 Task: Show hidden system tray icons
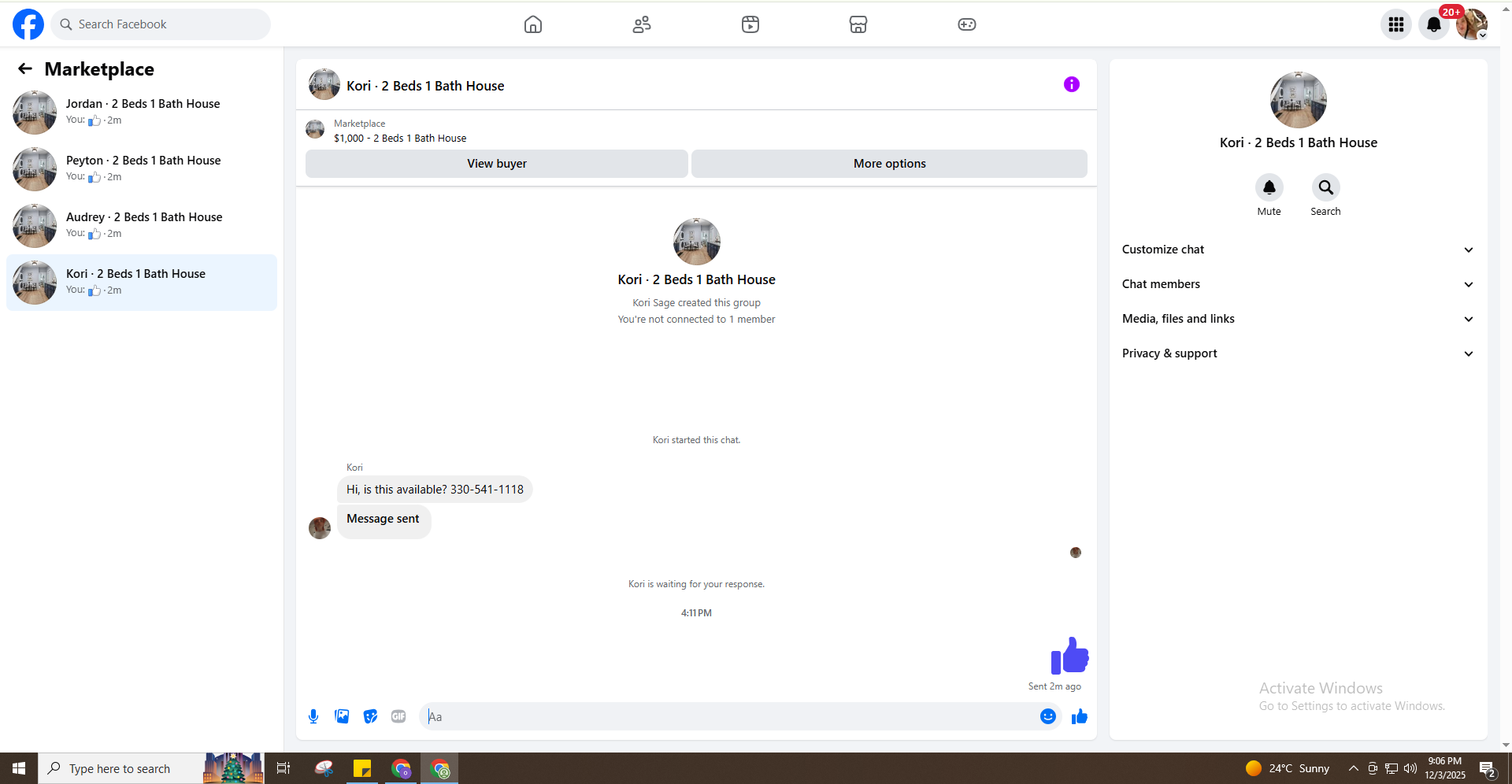[x=1353, y=768]
